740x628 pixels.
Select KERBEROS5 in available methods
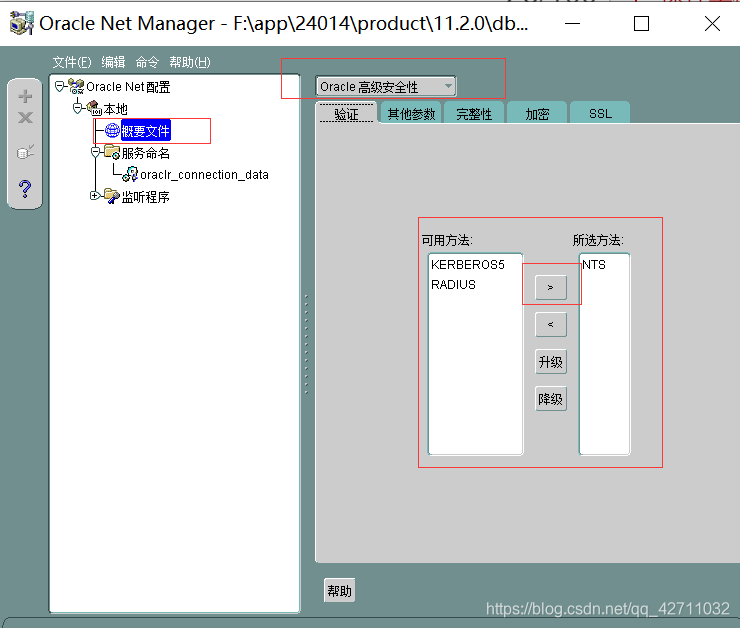468,265
